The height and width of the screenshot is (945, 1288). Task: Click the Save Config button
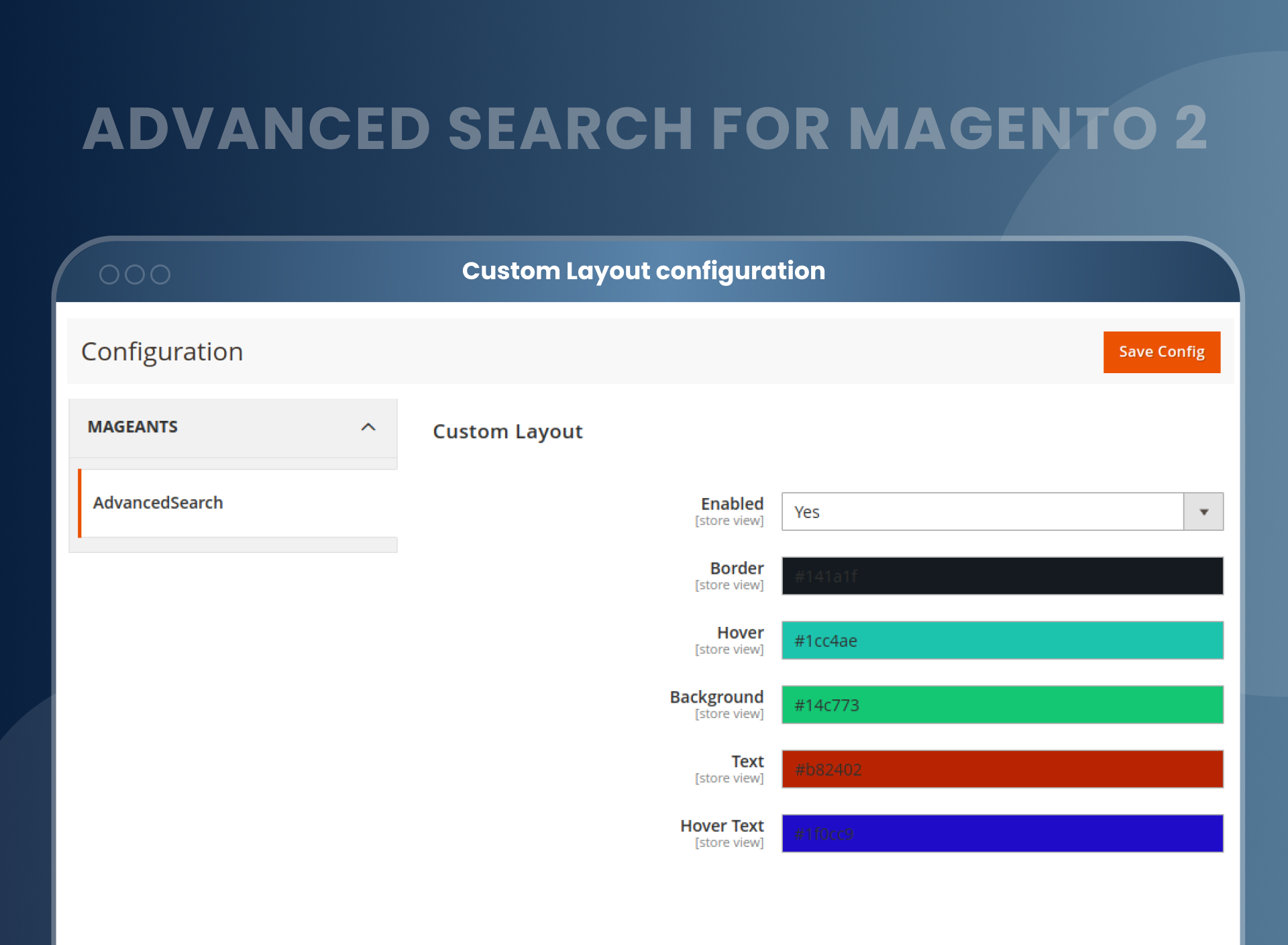pos(1161,352)
